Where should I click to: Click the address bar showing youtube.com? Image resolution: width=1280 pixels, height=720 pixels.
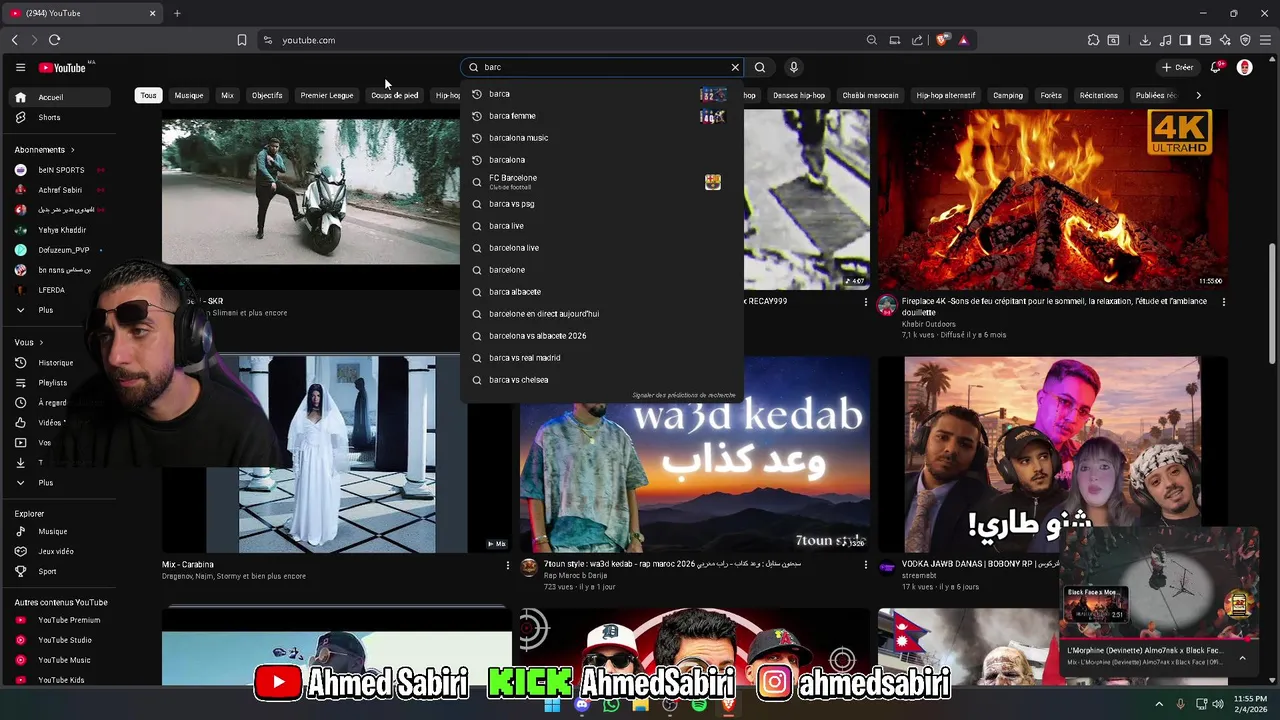coord(560,40)
